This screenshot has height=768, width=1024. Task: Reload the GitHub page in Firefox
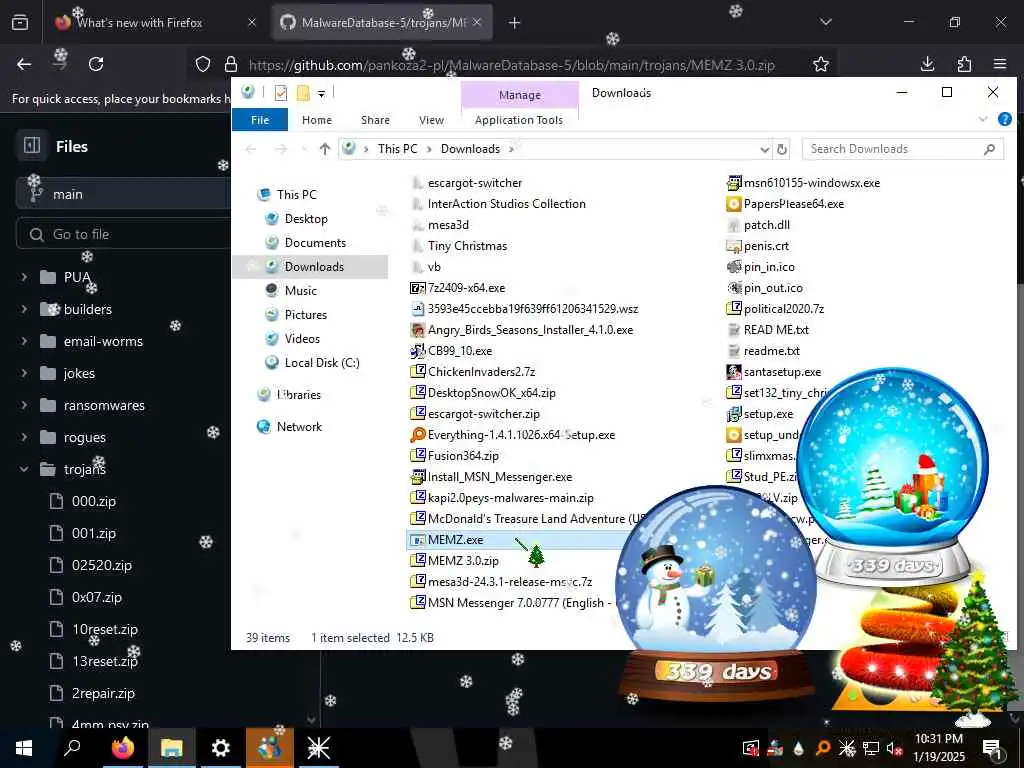(96, 64)
